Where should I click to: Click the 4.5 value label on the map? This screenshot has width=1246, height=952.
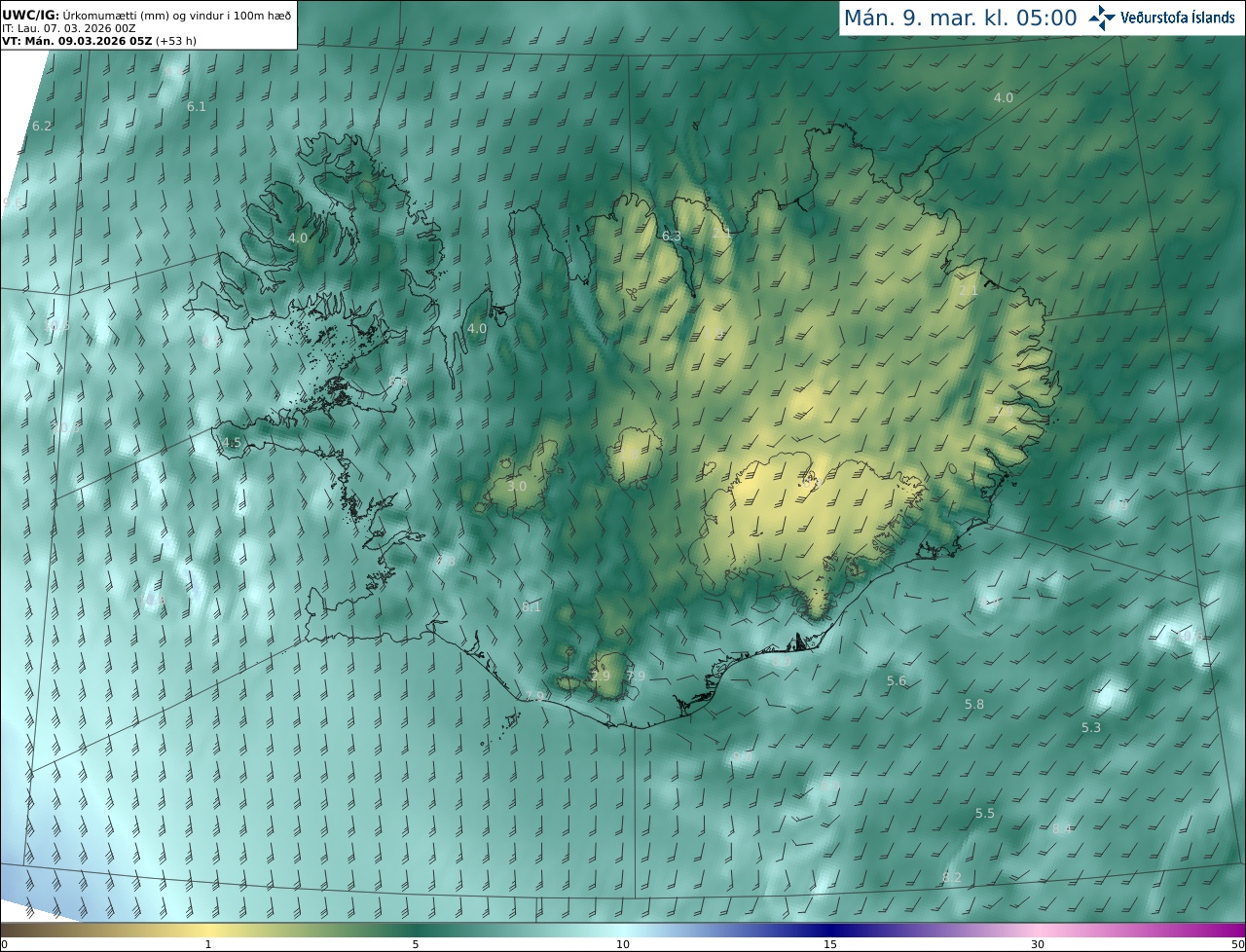[232, 443]
